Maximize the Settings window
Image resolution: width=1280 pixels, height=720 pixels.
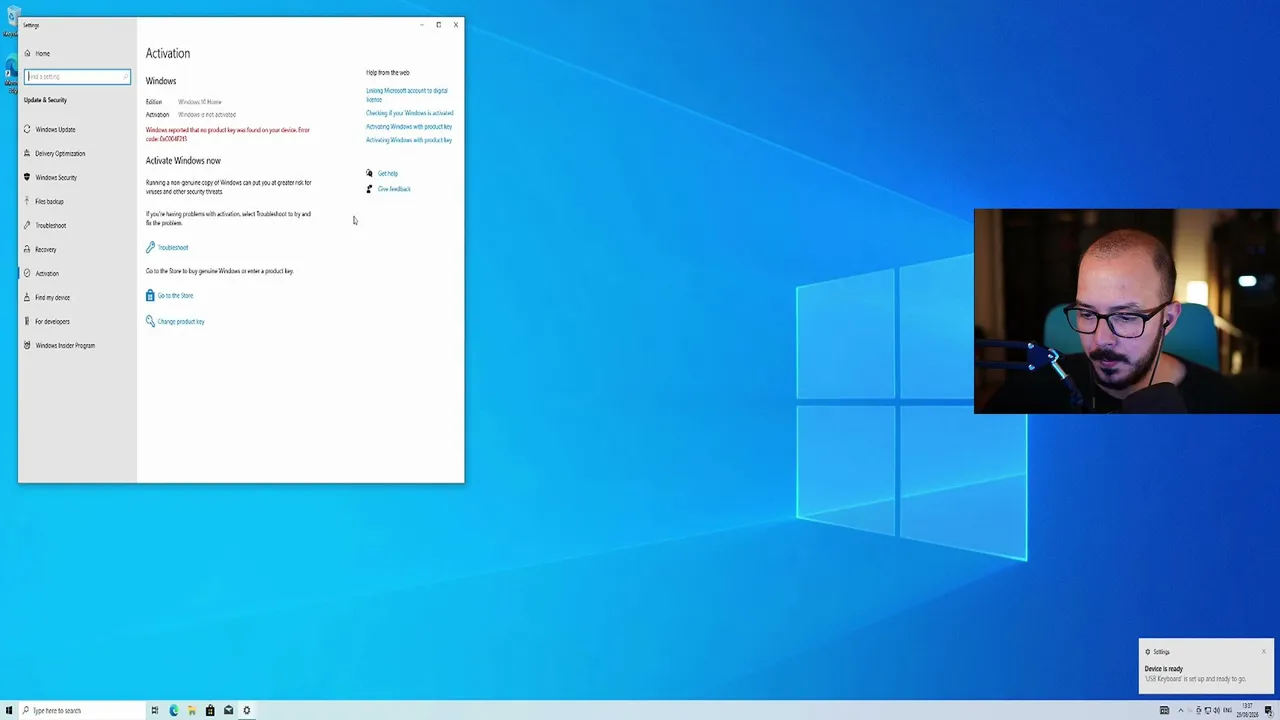(x=438, y=24)
